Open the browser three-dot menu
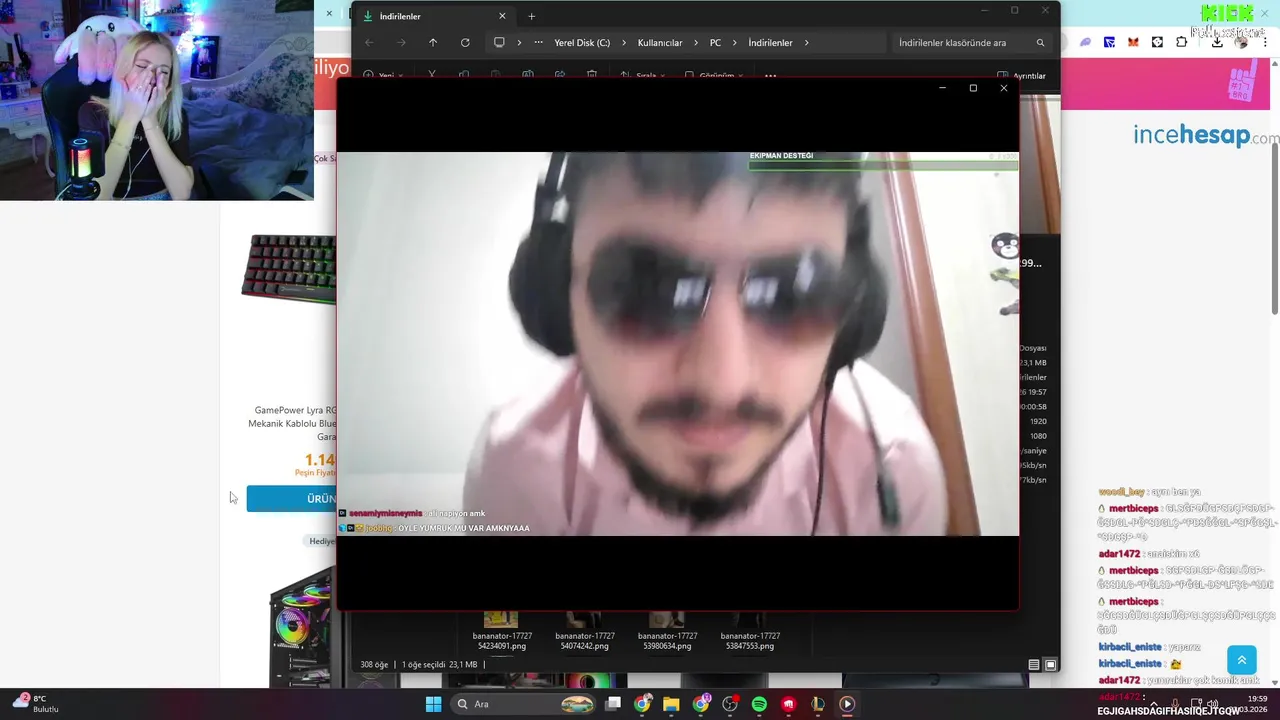 click(x=1265, y=42)
